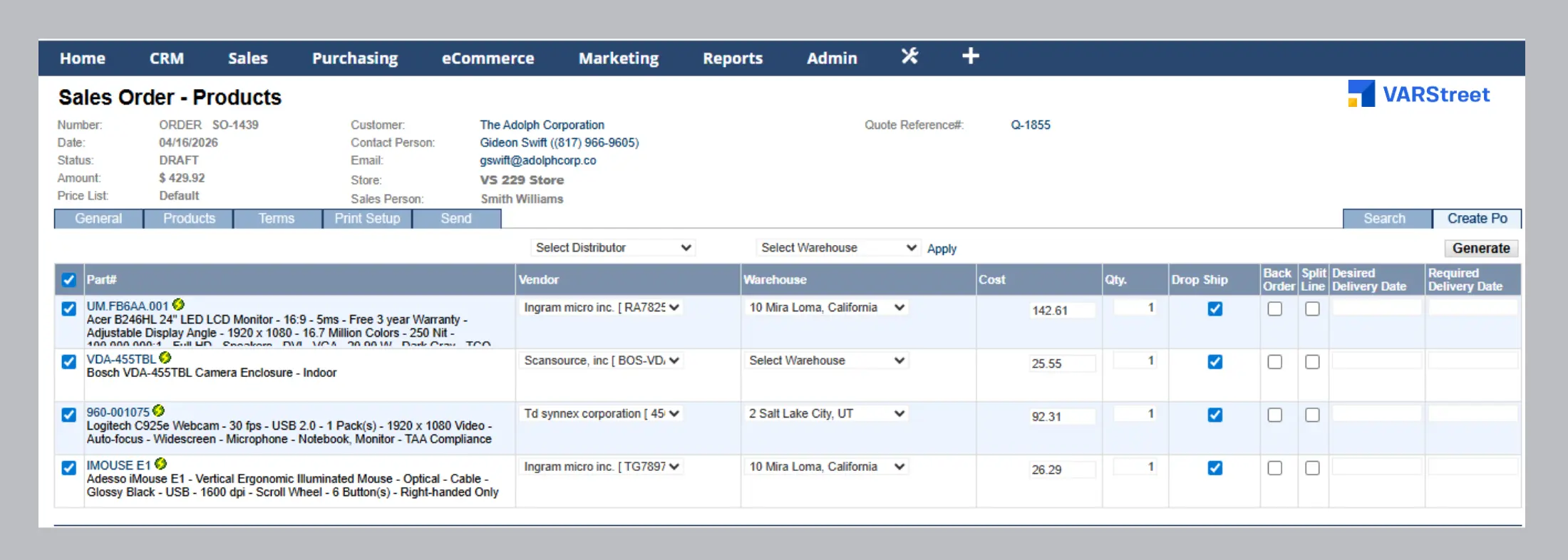
Task: Disable Drop Ship for the Bosch enclosure row
Action: (1215, 362)
